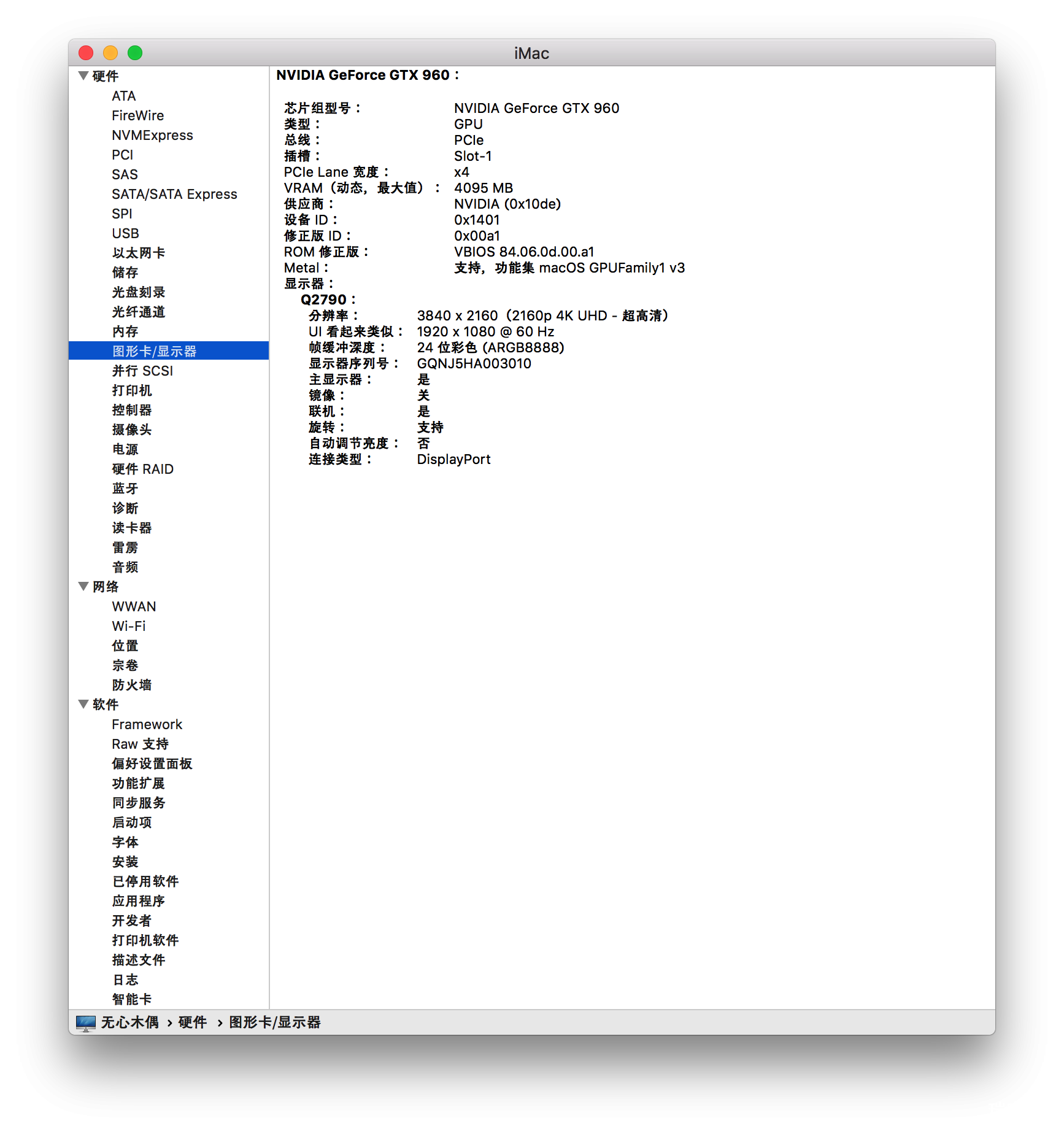Choose 光纤通道 in the hardware list
The image size is (1064, 1133).
click(x=139, y=312)
